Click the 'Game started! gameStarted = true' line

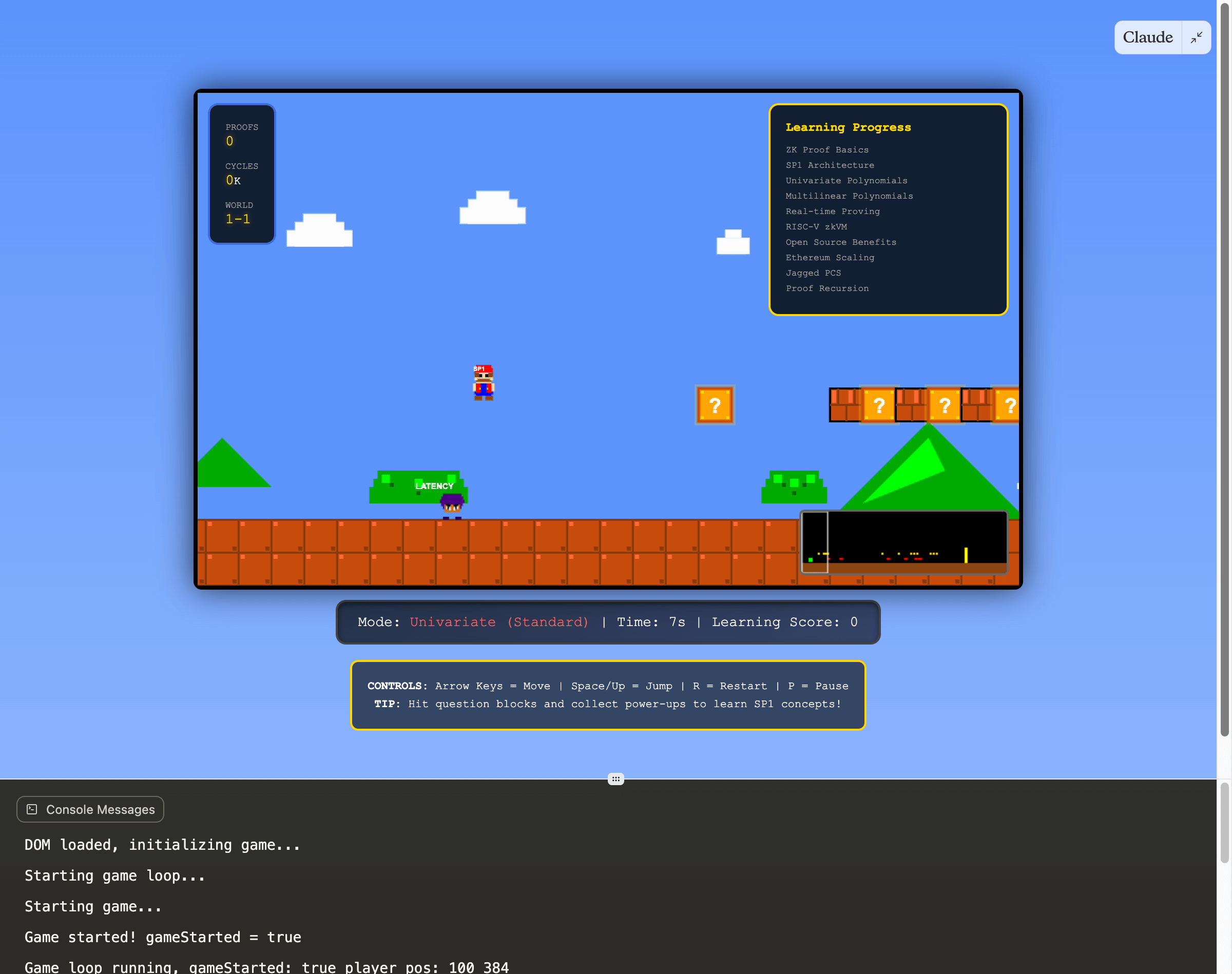coord(163,937)
